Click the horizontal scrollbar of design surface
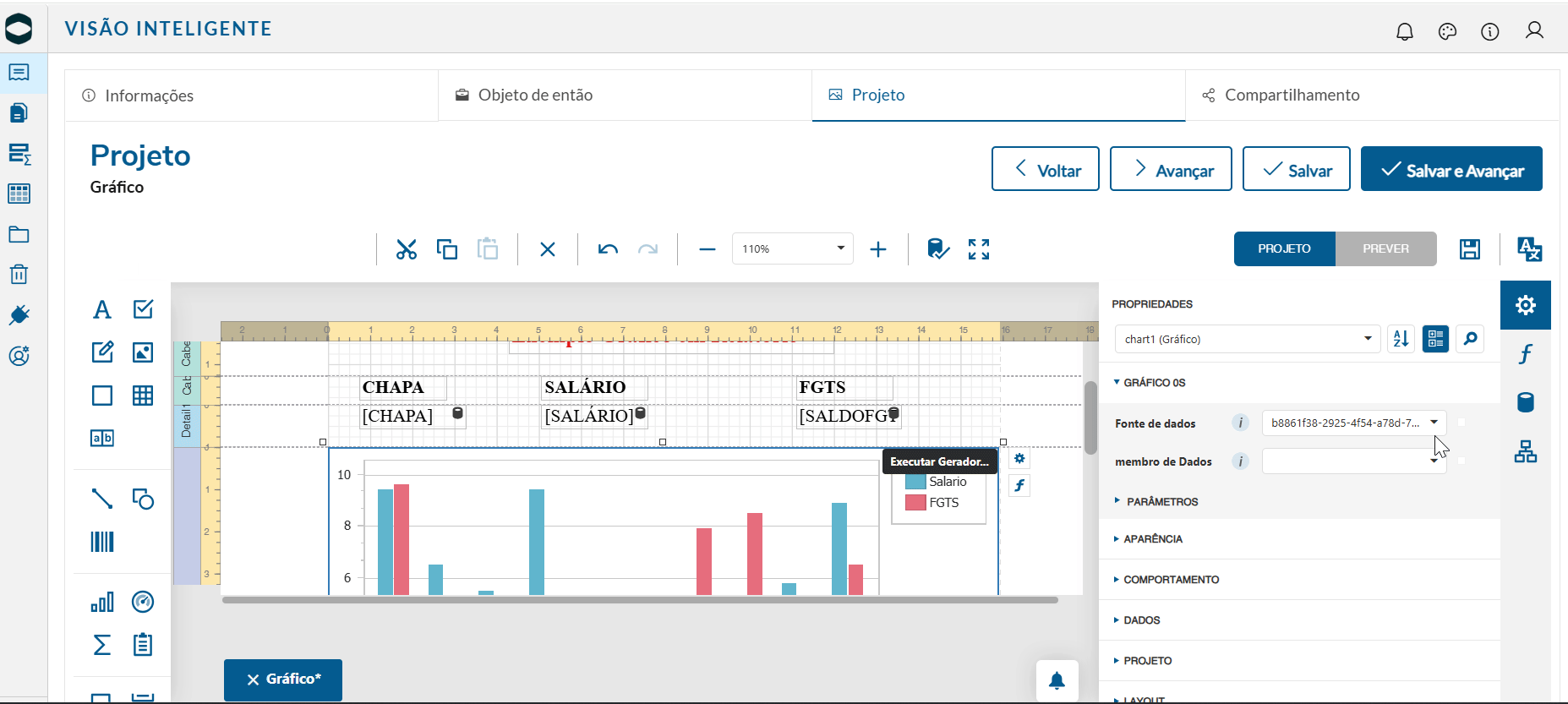 (640, 600)
